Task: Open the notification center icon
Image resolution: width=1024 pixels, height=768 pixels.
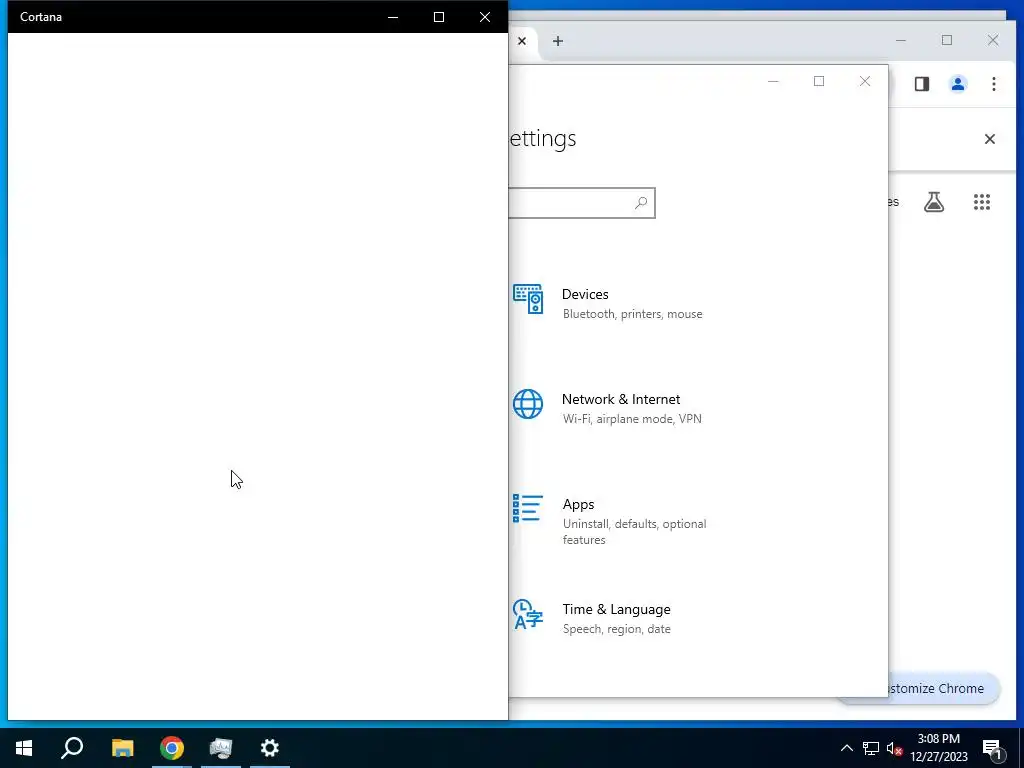Action: (x=993, y=749)
